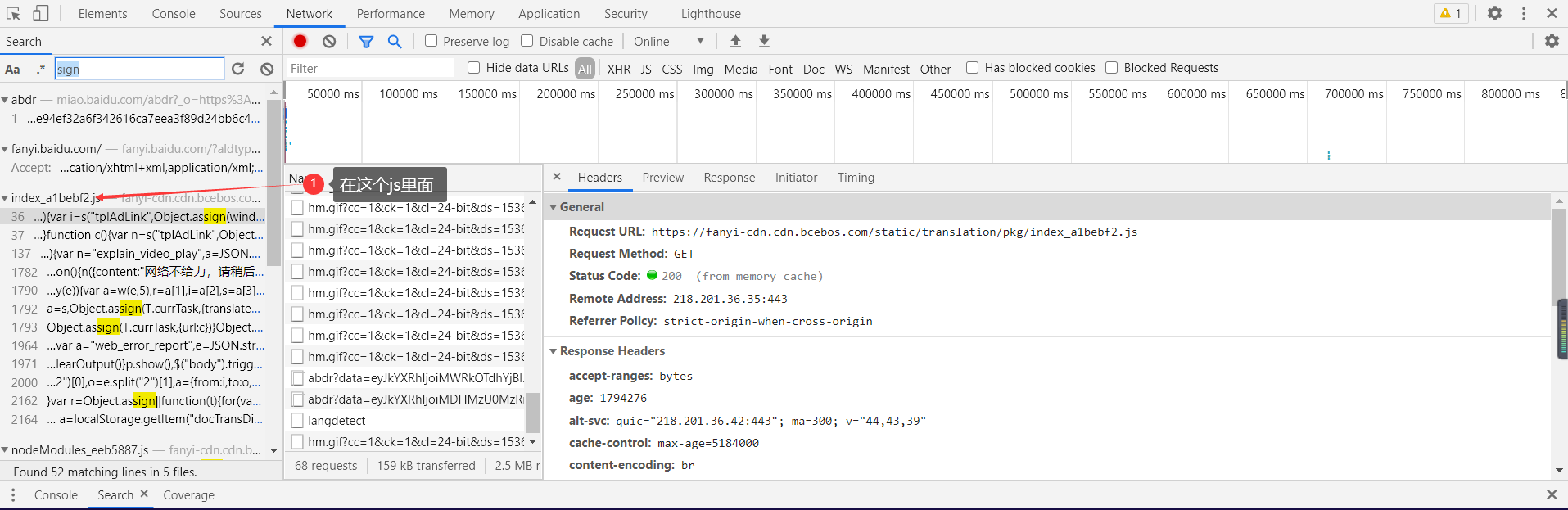Open DevTools settings gear in top bar
Screen dimensions: 1568x510
1494,13
